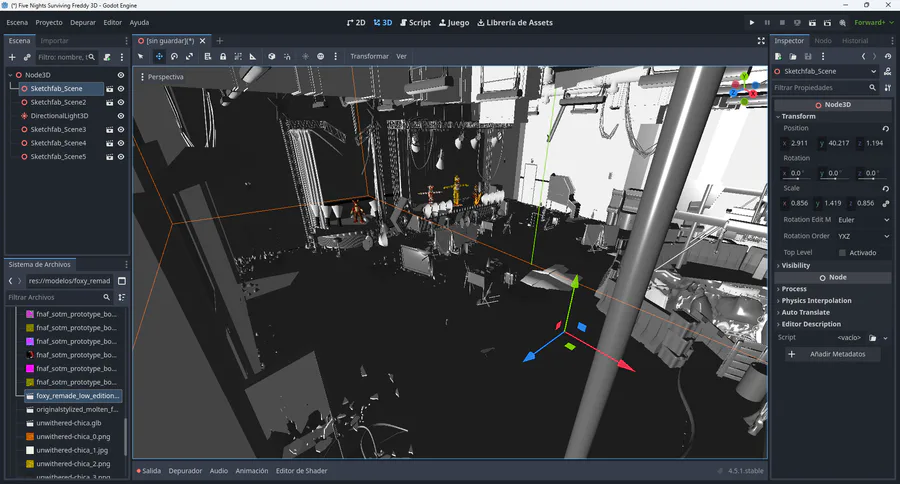The width and height of the screenshot is (900, 484).
Task: Switch to the Nodo tab
Action: [x=823, y=41]
